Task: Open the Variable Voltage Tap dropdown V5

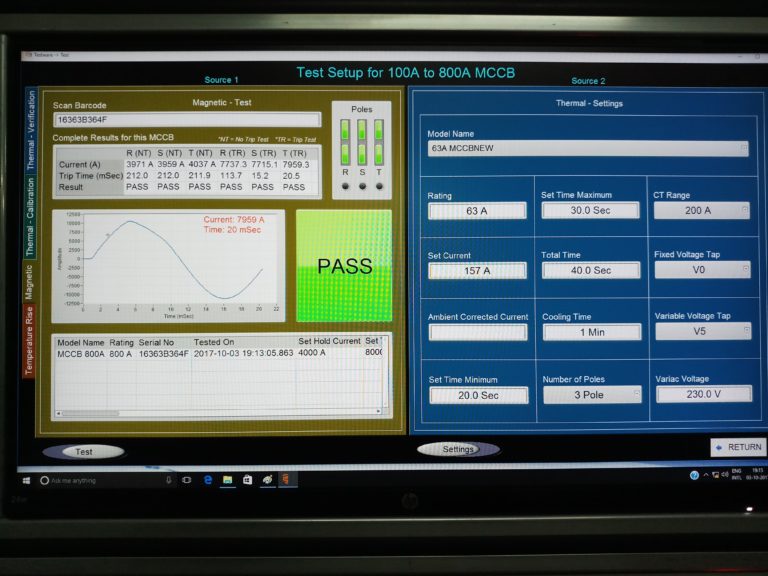Action: (703, 332)
